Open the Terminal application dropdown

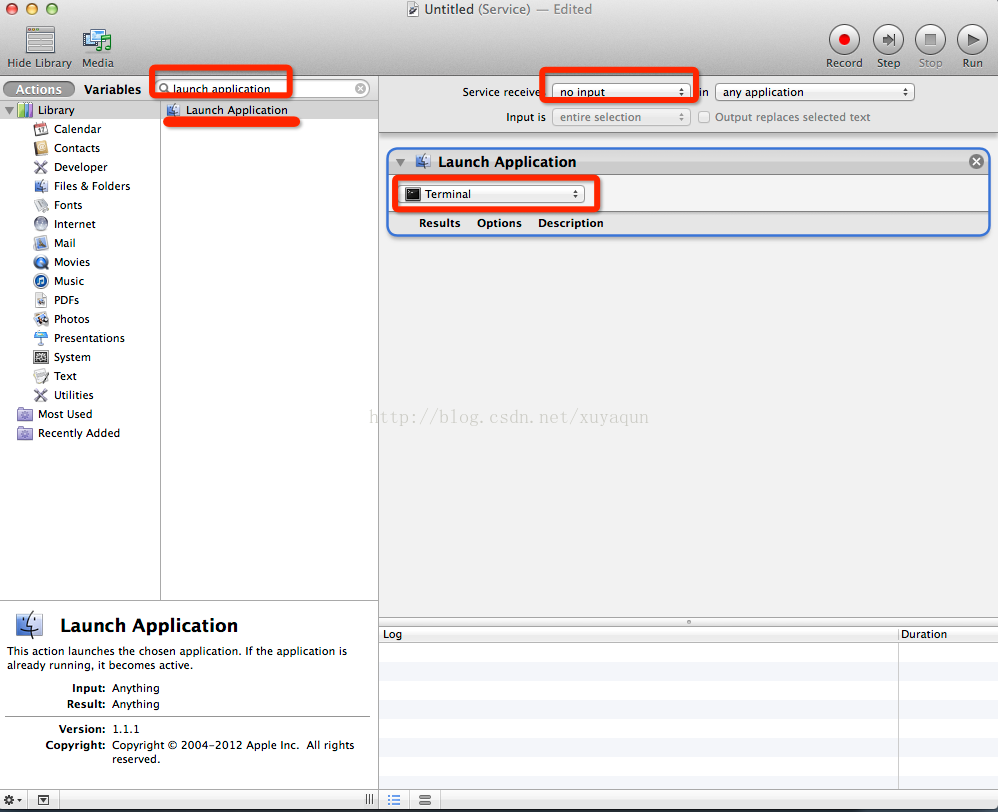492,194
